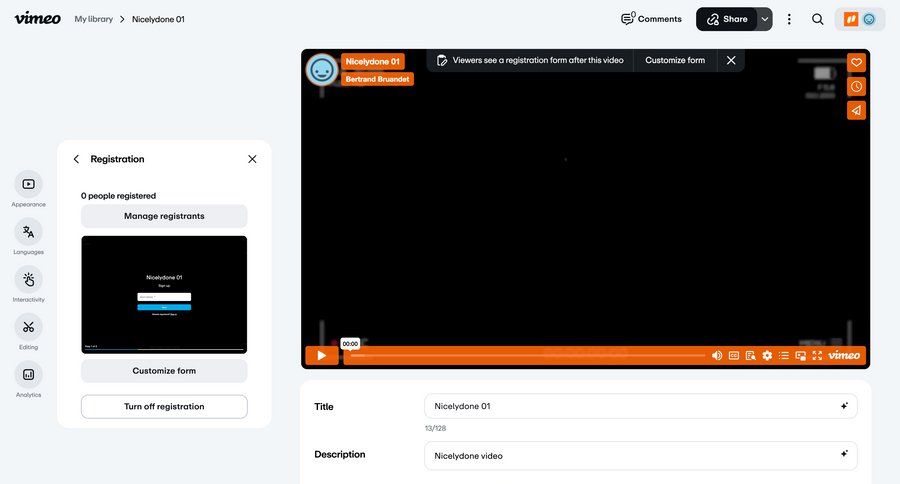The width and height of the screenshot is (900, 484).
Task: Enable picture-in-picture mode
Action: click(800, 355)
